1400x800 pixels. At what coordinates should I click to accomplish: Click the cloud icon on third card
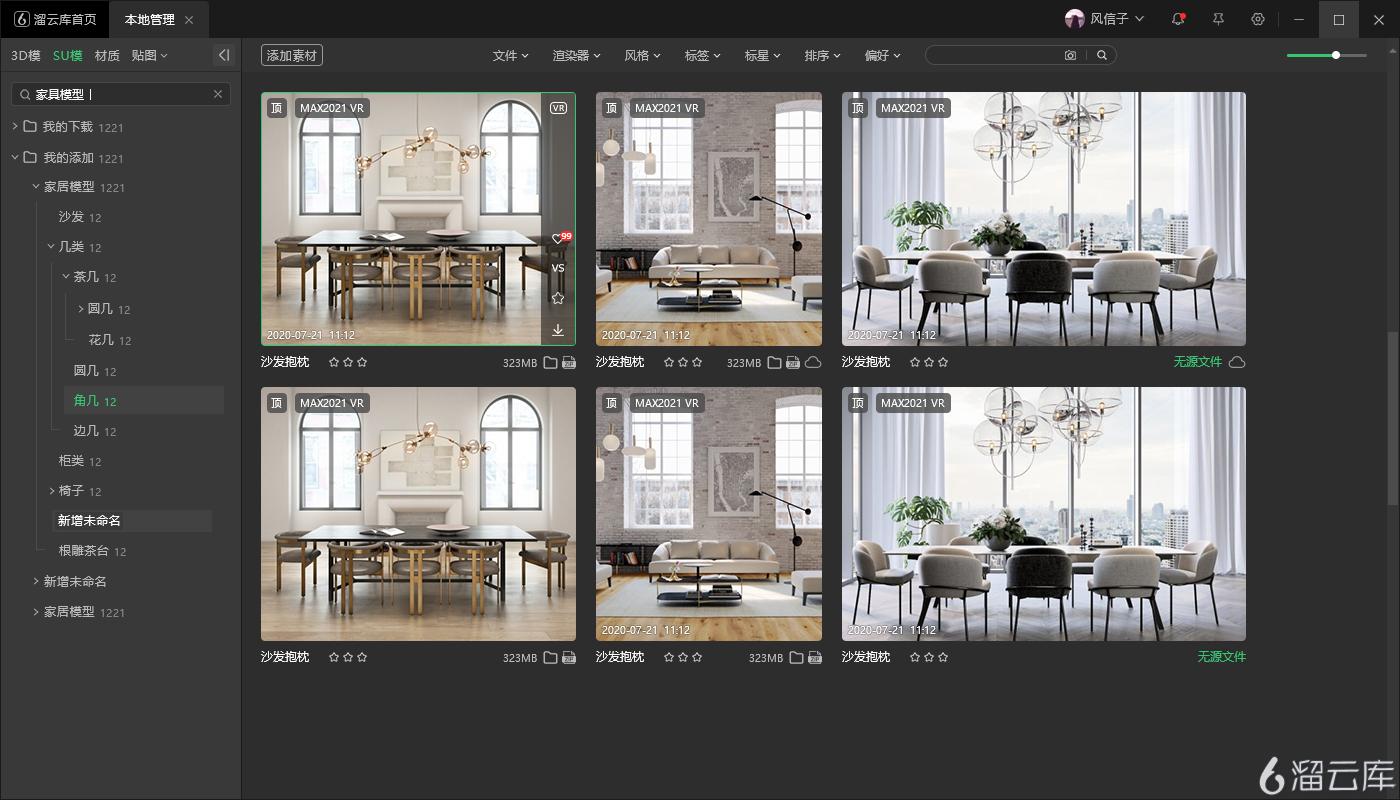pos(1237,362)
